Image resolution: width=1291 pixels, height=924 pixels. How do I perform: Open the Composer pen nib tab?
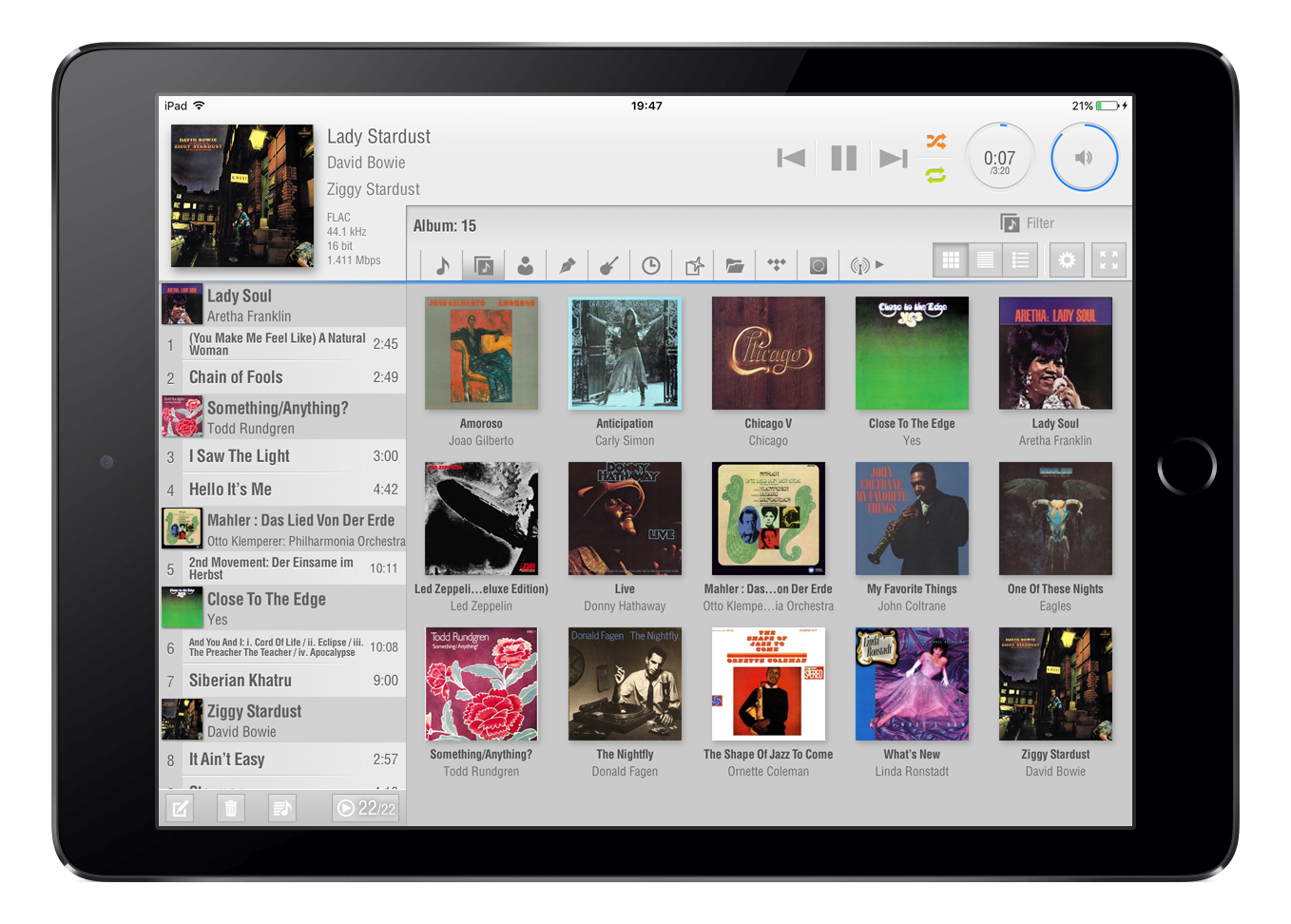point(568,265)
